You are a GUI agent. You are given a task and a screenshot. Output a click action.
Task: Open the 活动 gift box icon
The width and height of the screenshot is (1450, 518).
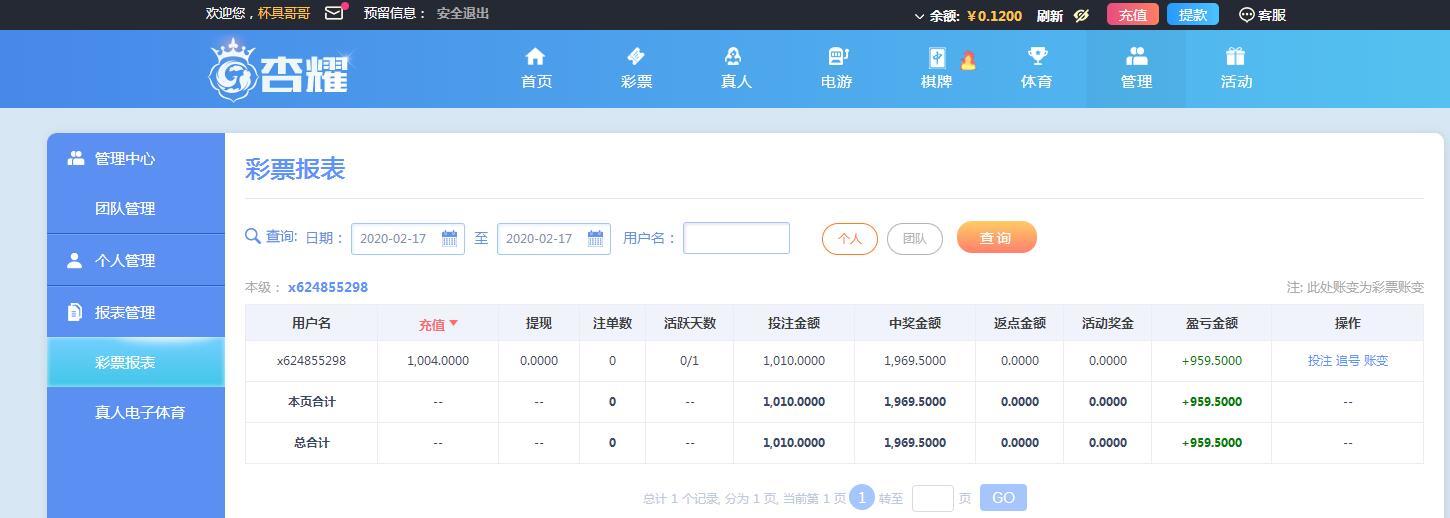(x=1236, y=56)
